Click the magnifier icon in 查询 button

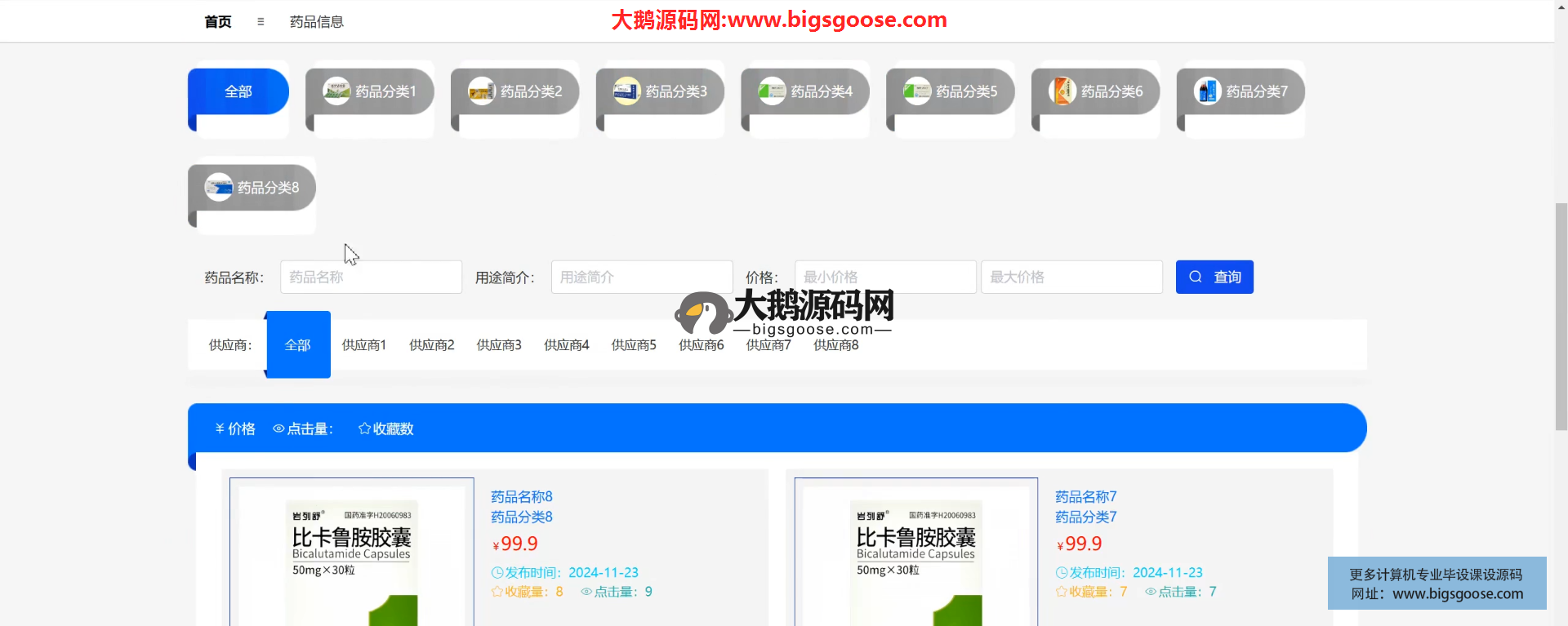pyautogui.click(x=1196, y=277)
